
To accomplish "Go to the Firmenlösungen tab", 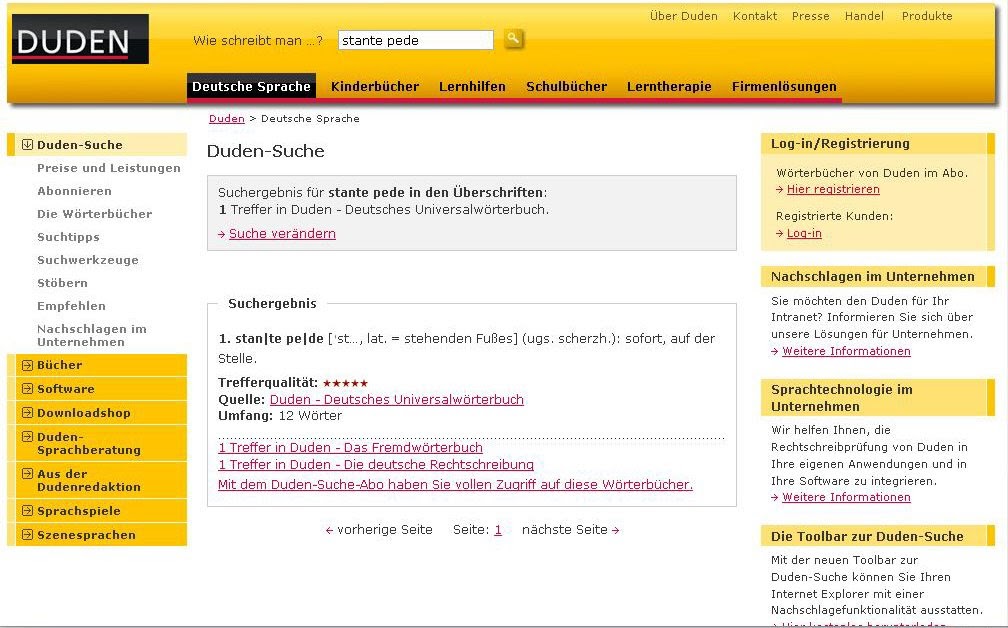I will [784, 86].
